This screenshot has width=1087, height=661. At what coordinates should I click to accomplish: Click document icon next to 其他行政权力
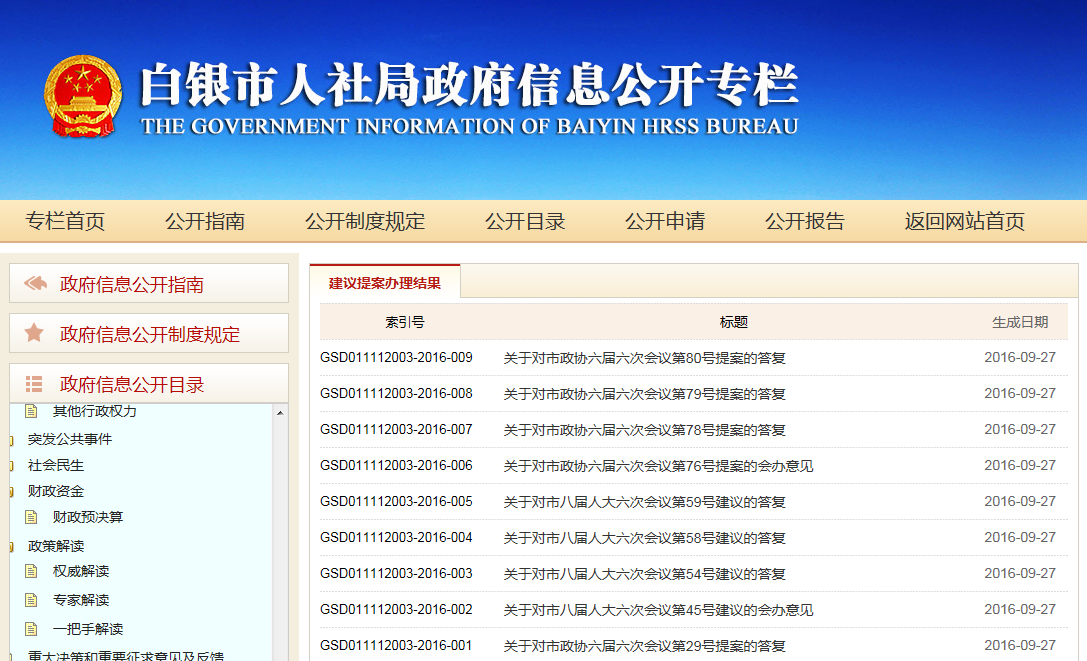[x=31, y=411]
